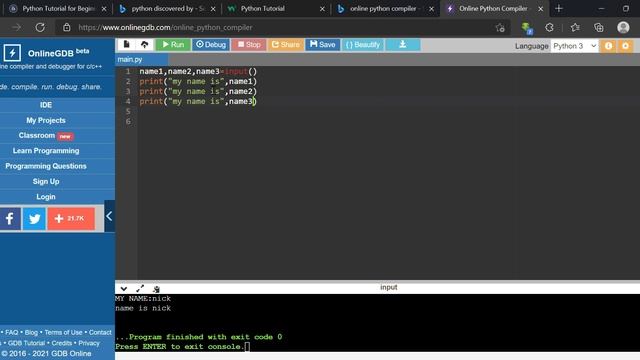Open the browser extensions puzzle icon
This screenshot has width=640, height=360.
click(x=549, y=27)
